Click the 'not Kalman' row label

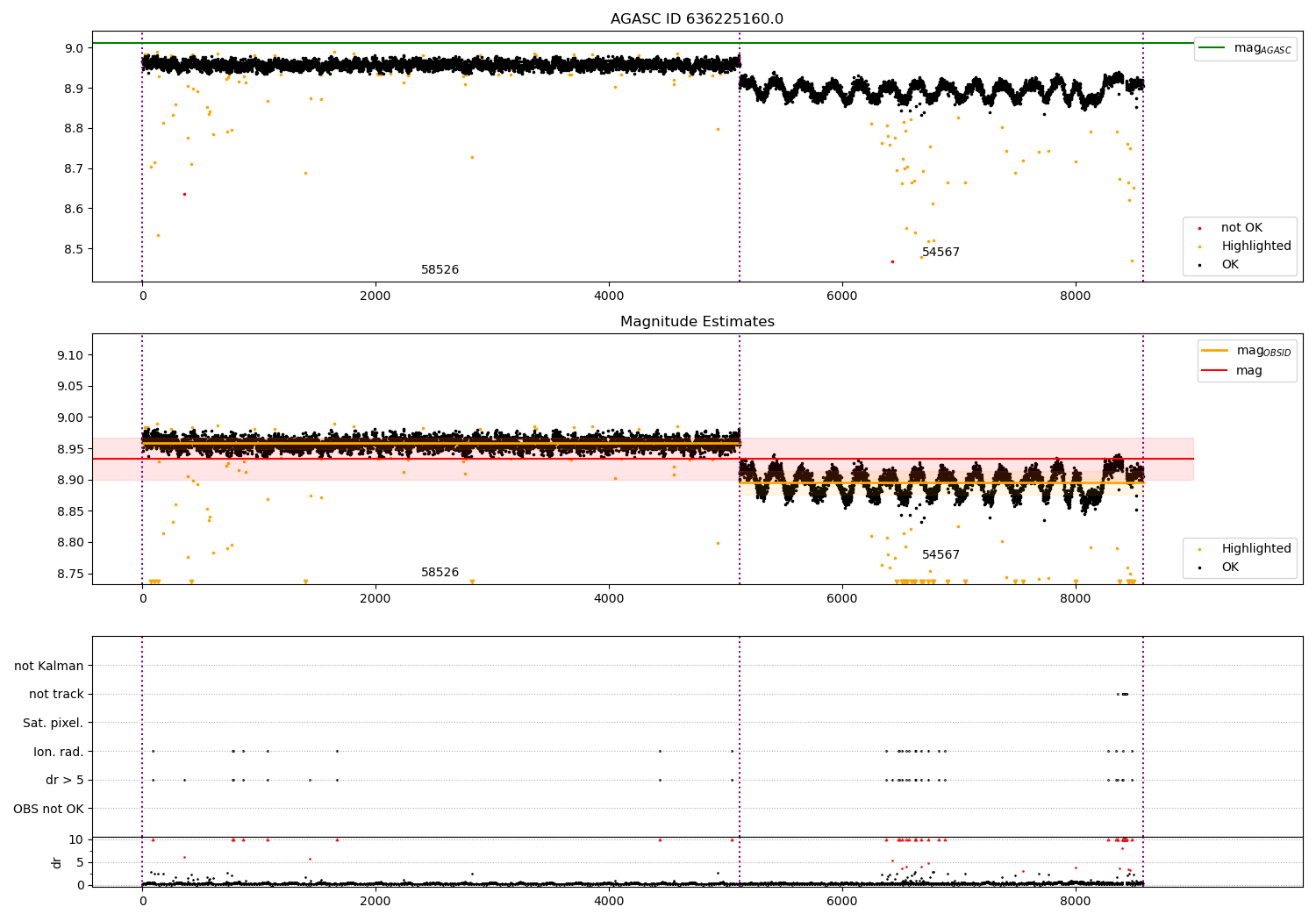49,666
